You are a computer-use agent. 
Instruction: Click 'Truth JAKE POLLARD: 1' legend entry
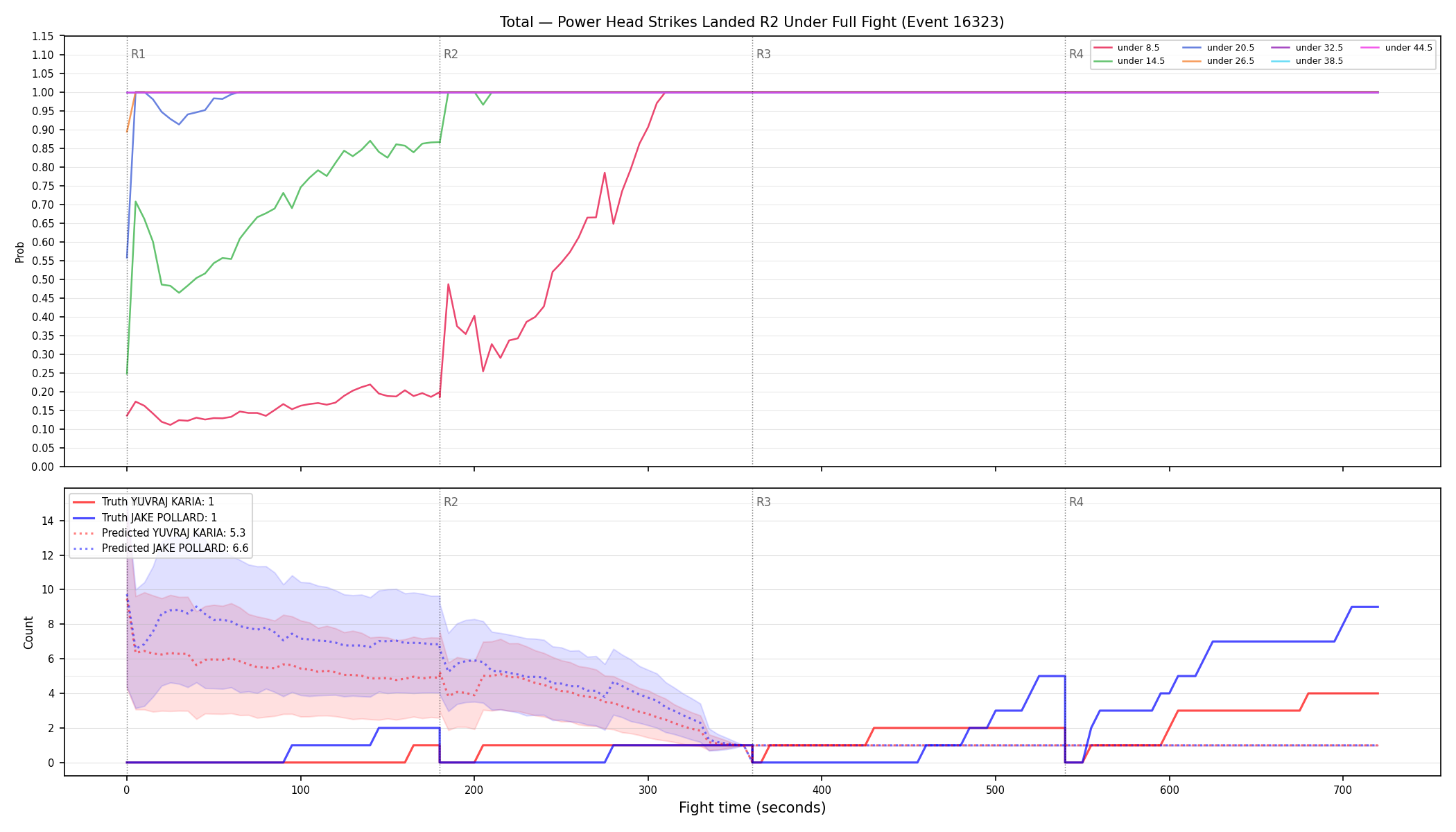(145, 518)
